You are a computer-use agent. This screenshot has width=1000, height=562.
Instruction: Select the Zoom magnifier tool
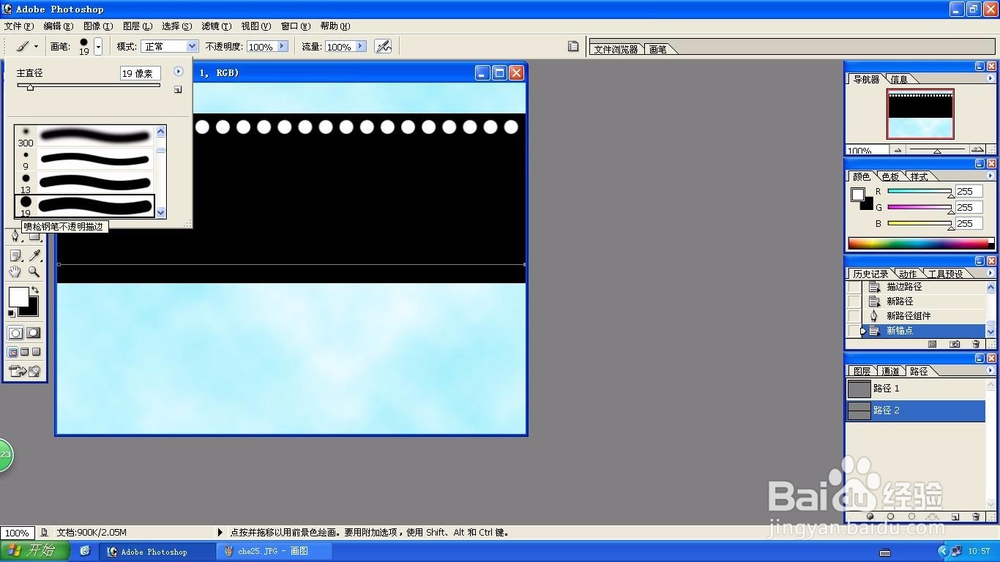(x=34, y=272)
